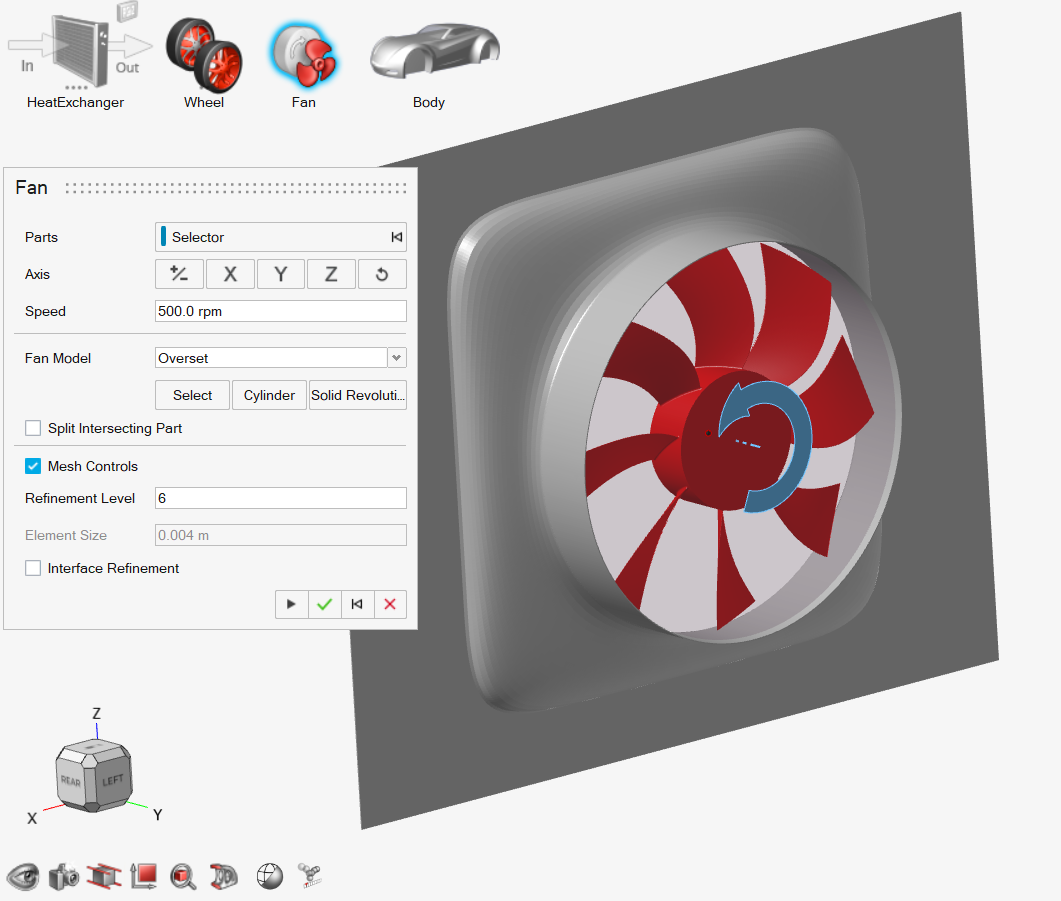Click the Refinement Level input field

281,498
